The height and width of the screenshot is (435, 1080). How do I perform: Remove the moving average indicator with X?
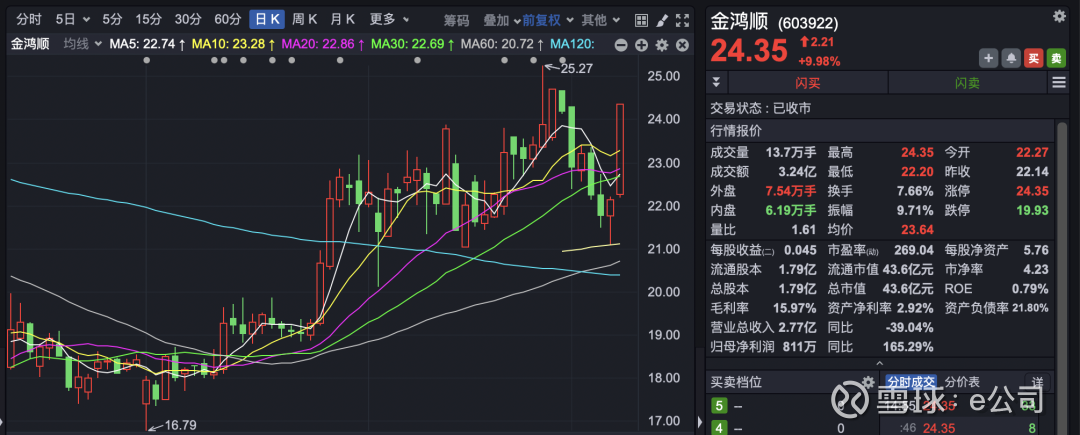tap(683, 45)
